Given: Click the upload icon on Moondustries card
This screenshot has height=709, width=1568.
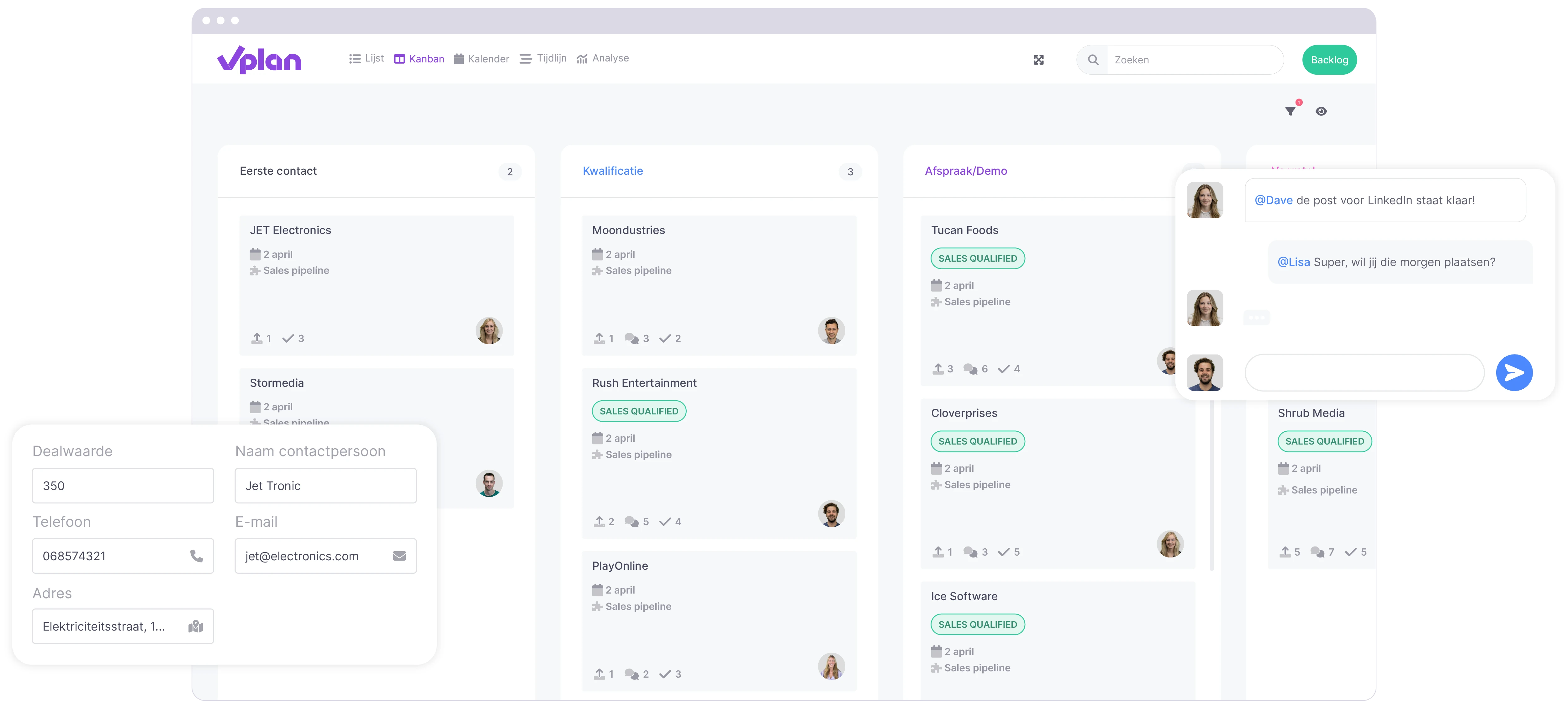Looking at the screenshot, I should click(x=599, y=338).
